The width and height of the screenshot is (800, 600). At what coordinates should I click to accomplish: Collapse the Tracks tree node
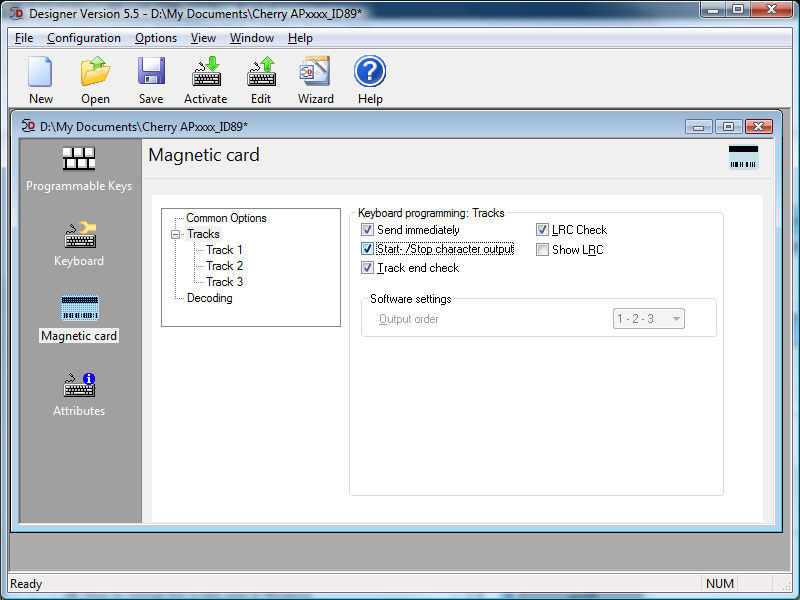[x=175, y=234]
